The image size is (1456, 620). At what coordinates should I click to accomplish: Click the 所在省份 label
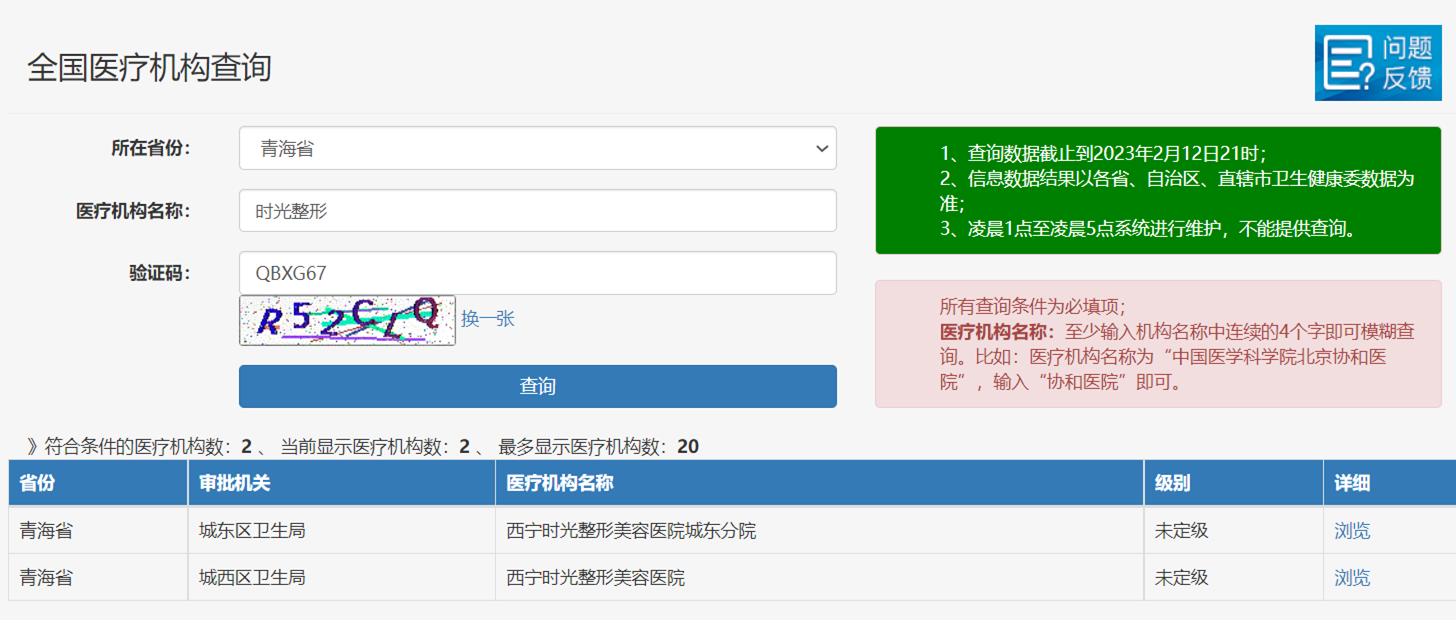coord(150,149)
